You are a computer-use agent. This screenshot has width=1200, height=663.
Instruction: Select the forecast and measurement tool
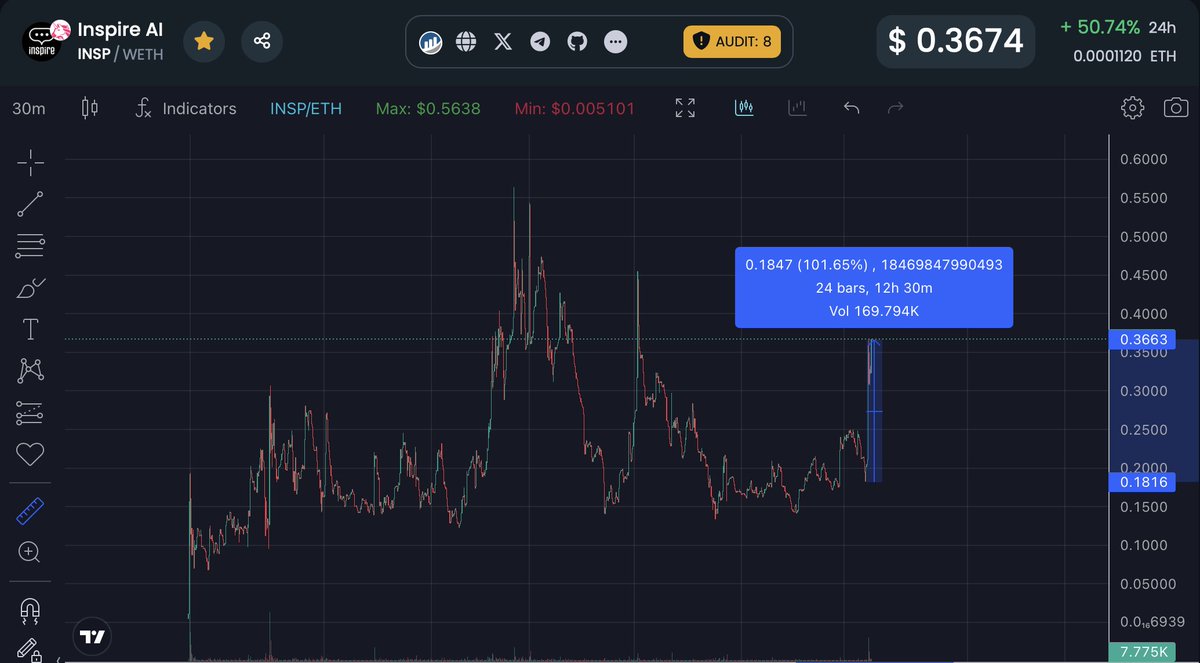point(30,413)
